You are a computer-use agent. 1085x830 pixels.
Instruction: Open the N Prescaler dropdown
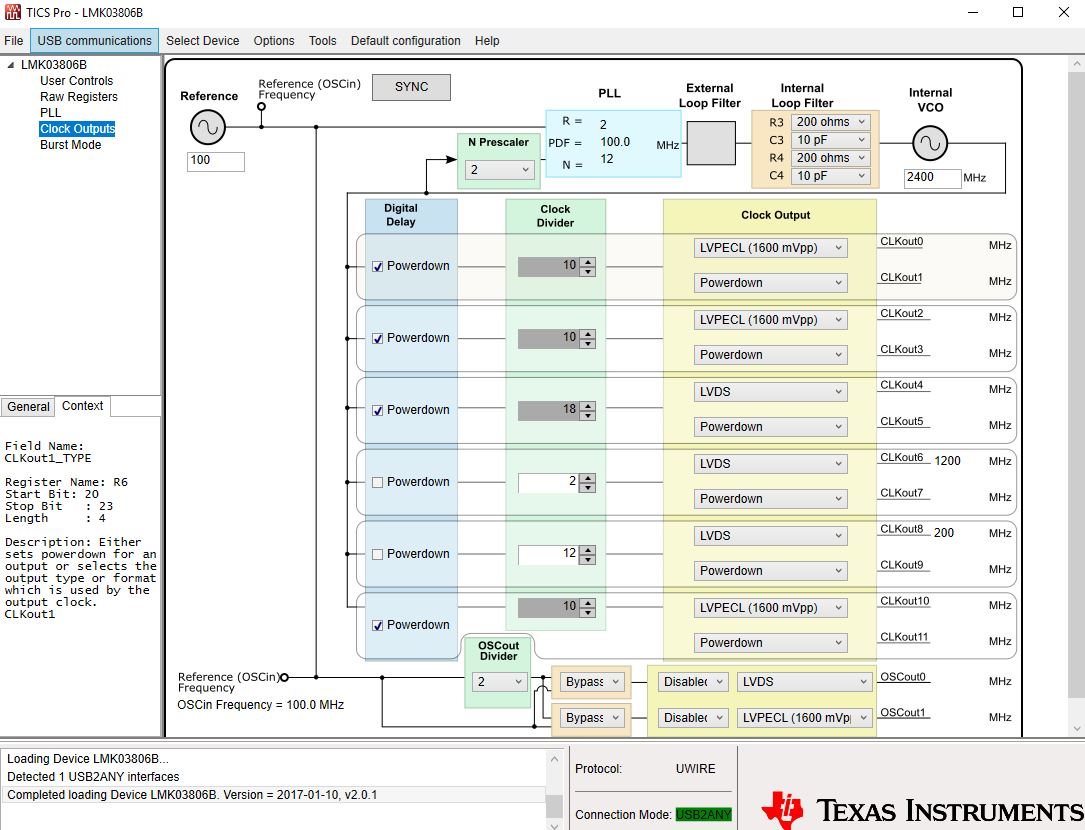pos(499,170)
